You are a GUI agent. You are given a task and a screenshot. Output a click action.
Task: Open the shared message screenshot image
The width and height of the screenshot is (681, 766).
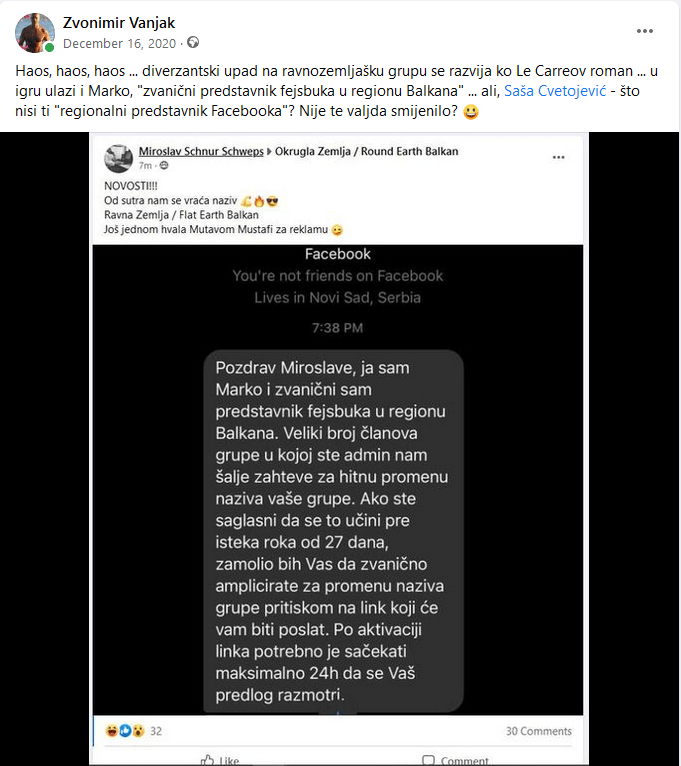point(337,480)
